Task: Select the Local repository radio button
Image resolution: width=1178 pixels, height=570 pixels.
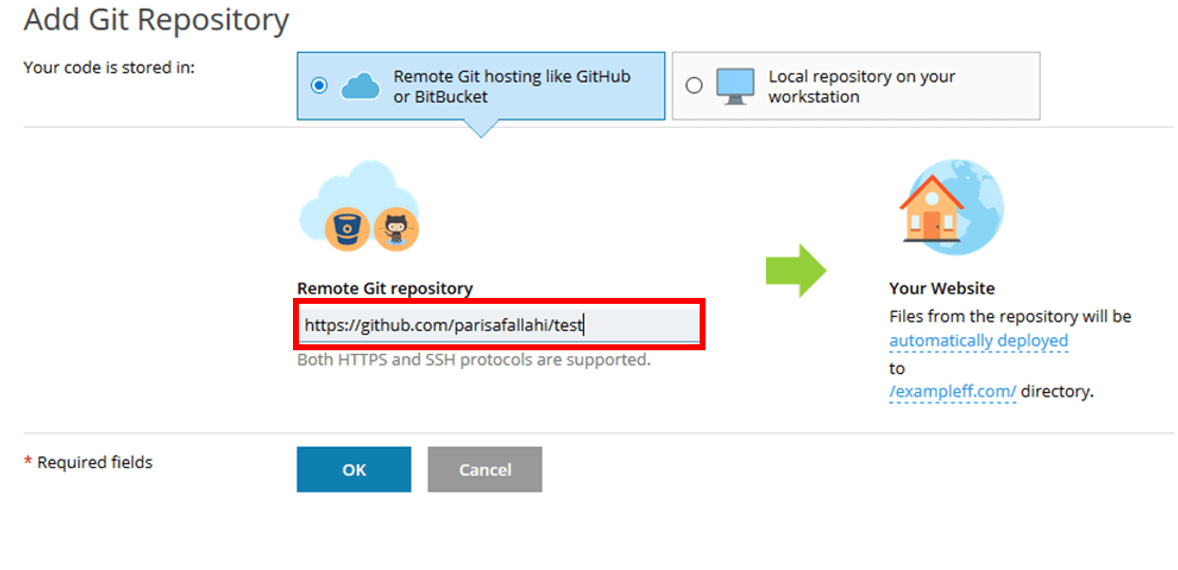Action: coord(694,86)
